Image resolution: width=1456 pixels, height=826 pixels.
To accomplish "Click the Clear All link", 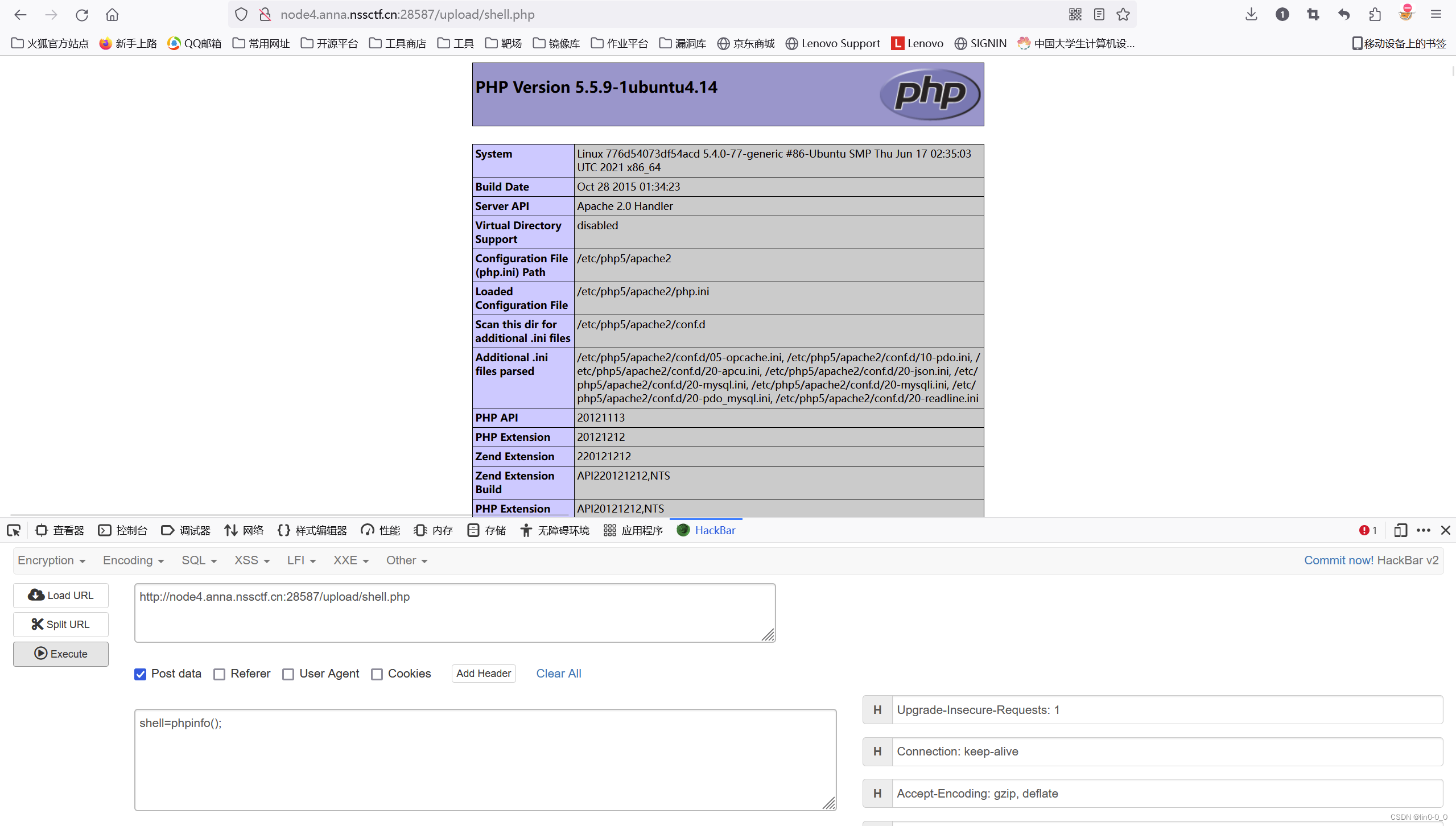I will click(558, 674).
